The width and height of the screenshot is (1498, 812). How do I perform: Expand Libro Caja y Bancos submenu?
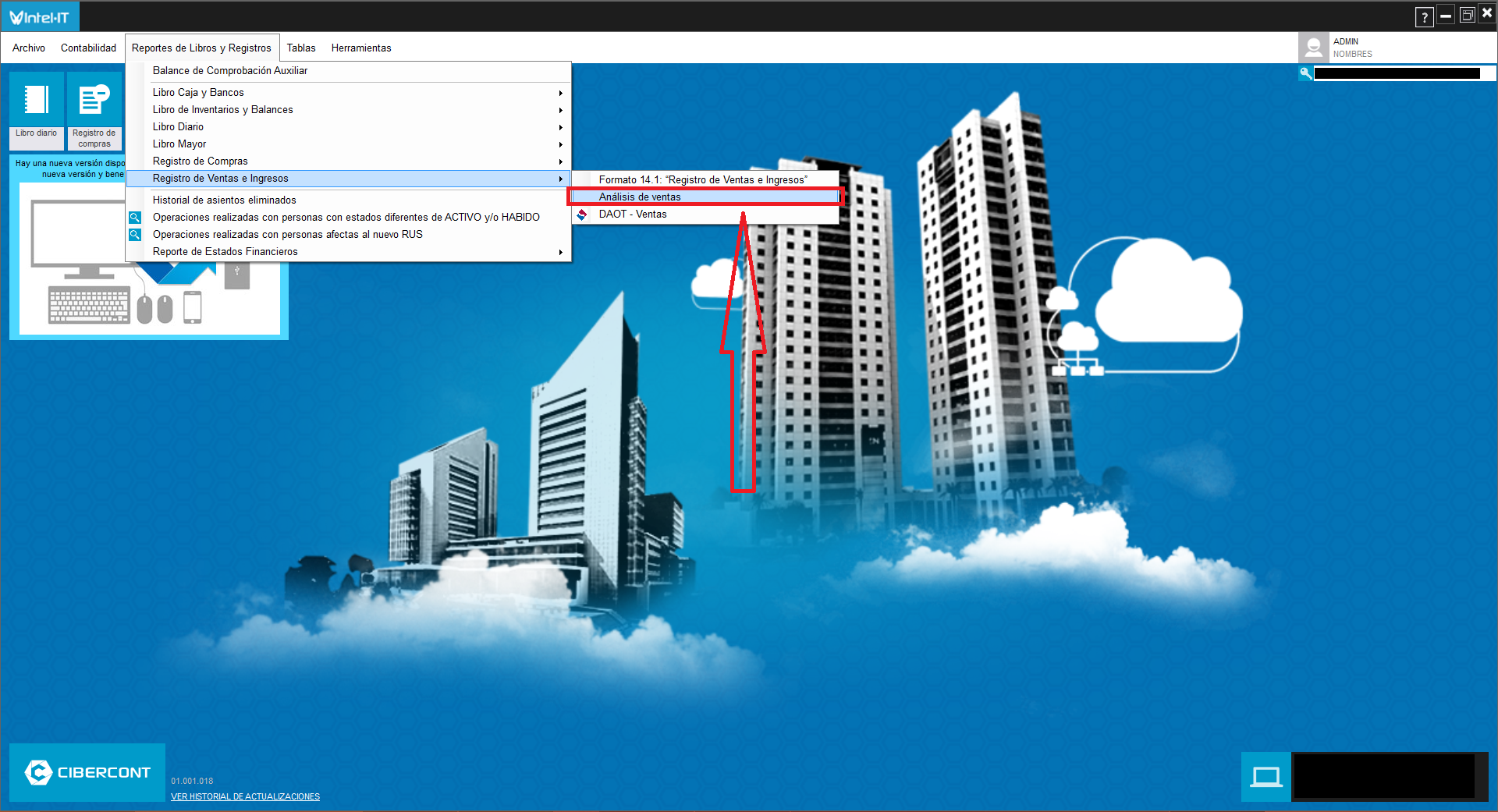pyautogui.click(x=198, y=93)
